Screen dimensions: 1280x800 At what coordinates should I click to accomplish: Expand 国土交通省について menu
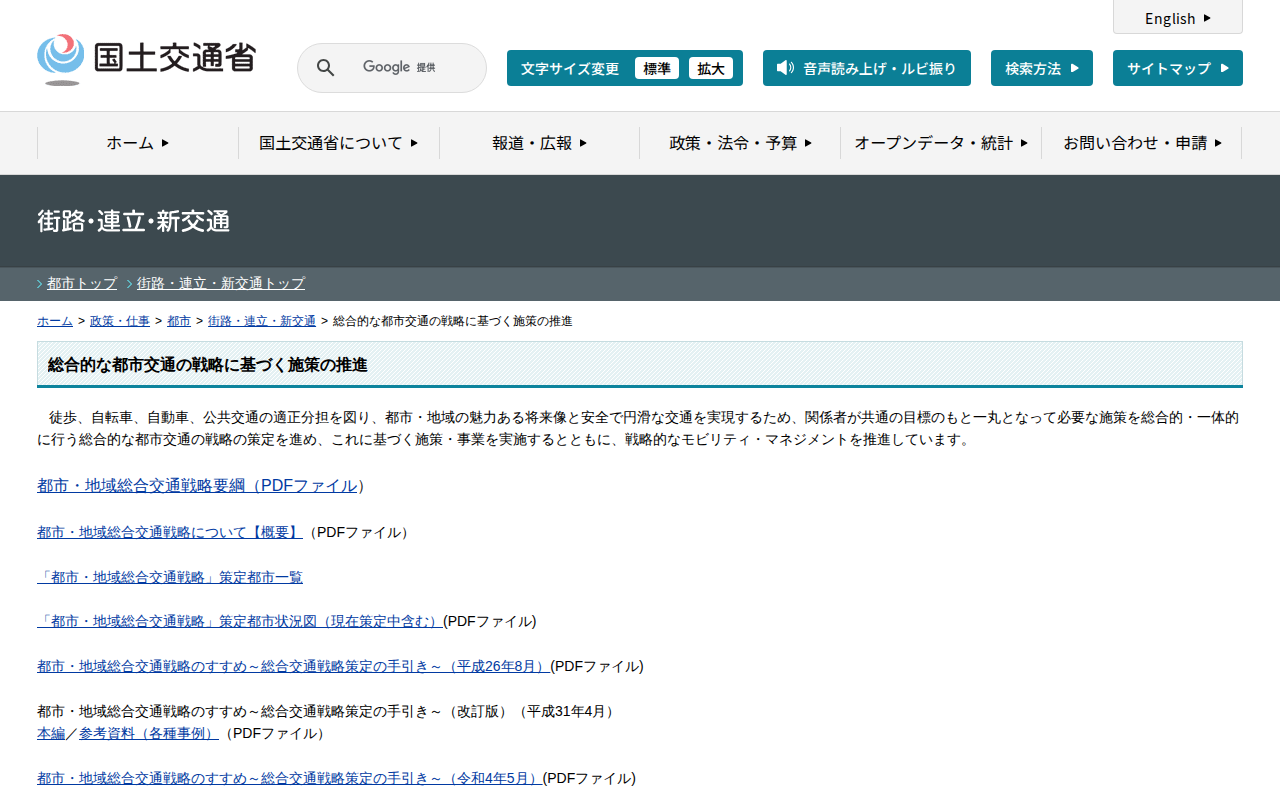338,143
